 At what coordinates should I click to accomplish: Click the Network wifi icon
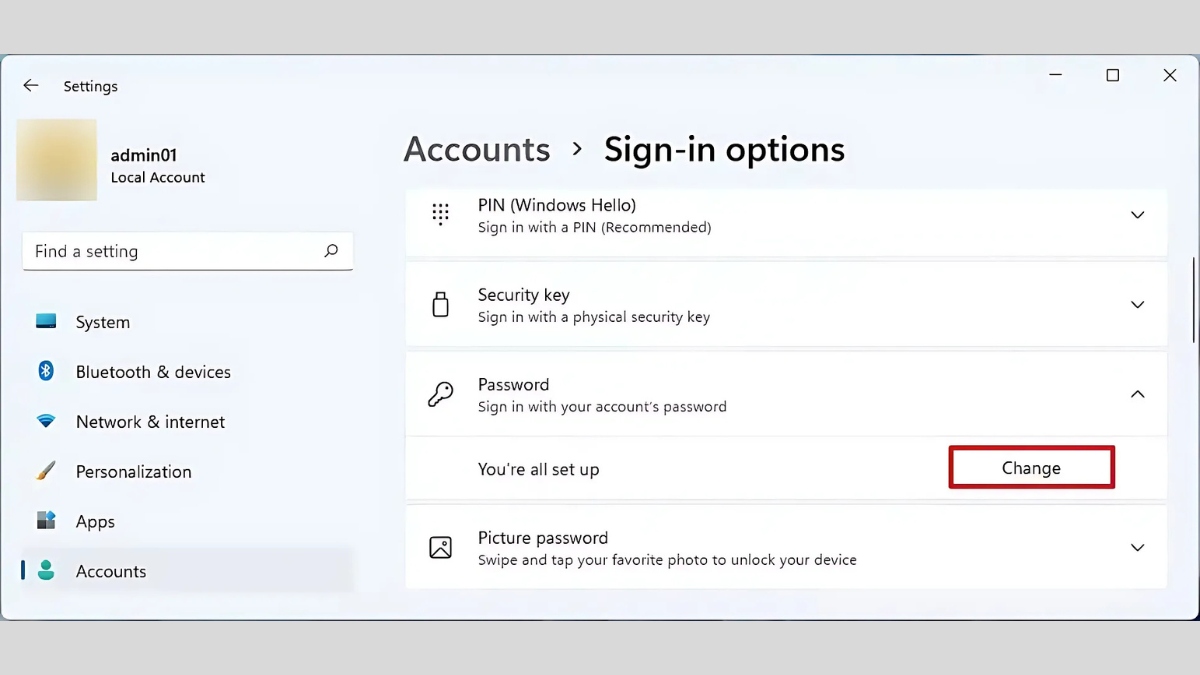[x=46, y=422]
